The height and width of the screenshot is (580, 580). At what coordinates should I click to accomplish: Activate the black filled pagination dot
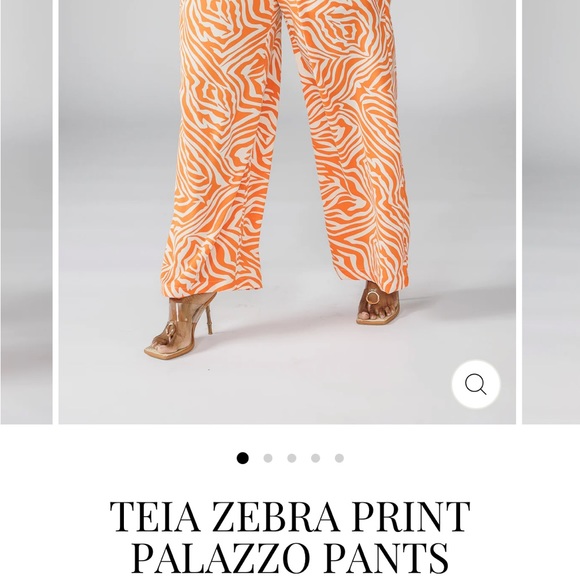[243, 458]
